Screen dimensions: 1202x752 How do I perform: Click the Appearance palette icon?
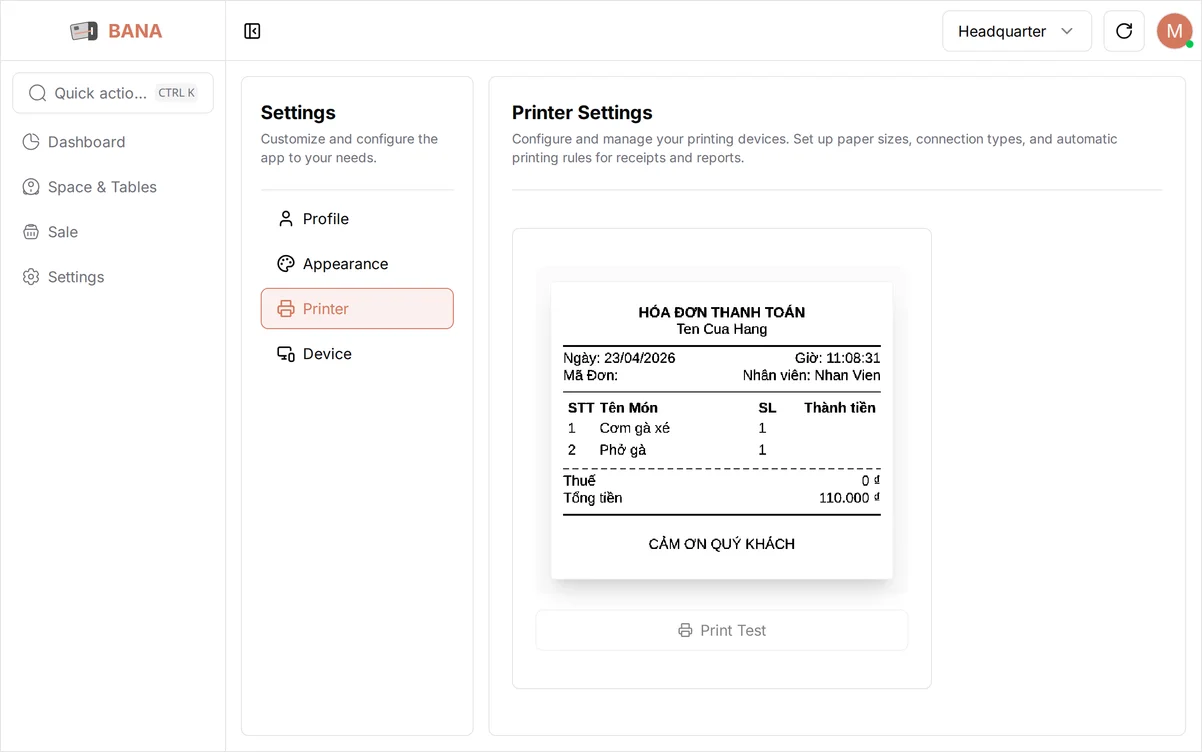(x=286, y=264)
